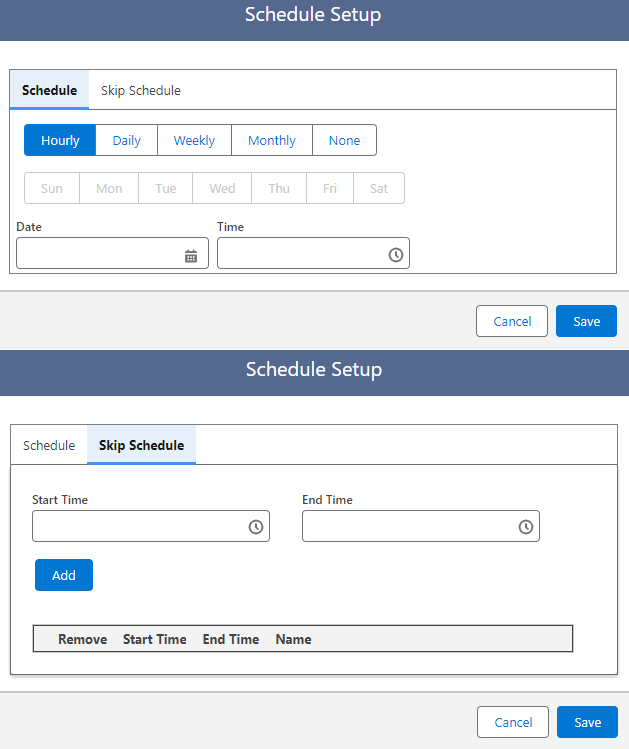This screenshot has width=629, height=749.
Task: Toggle the Sun day button
Action: coord(52,188)
